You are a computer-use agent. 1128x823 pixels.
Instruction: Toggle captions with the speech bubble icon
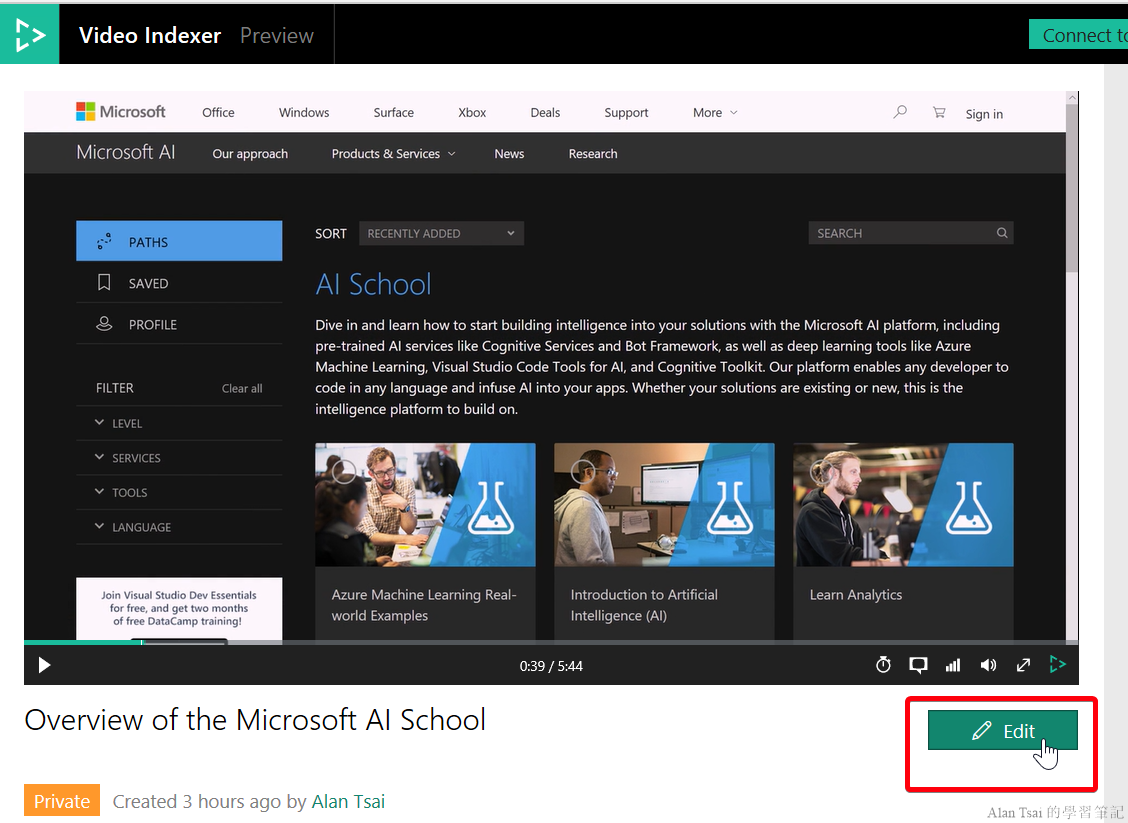coord(918,665)
